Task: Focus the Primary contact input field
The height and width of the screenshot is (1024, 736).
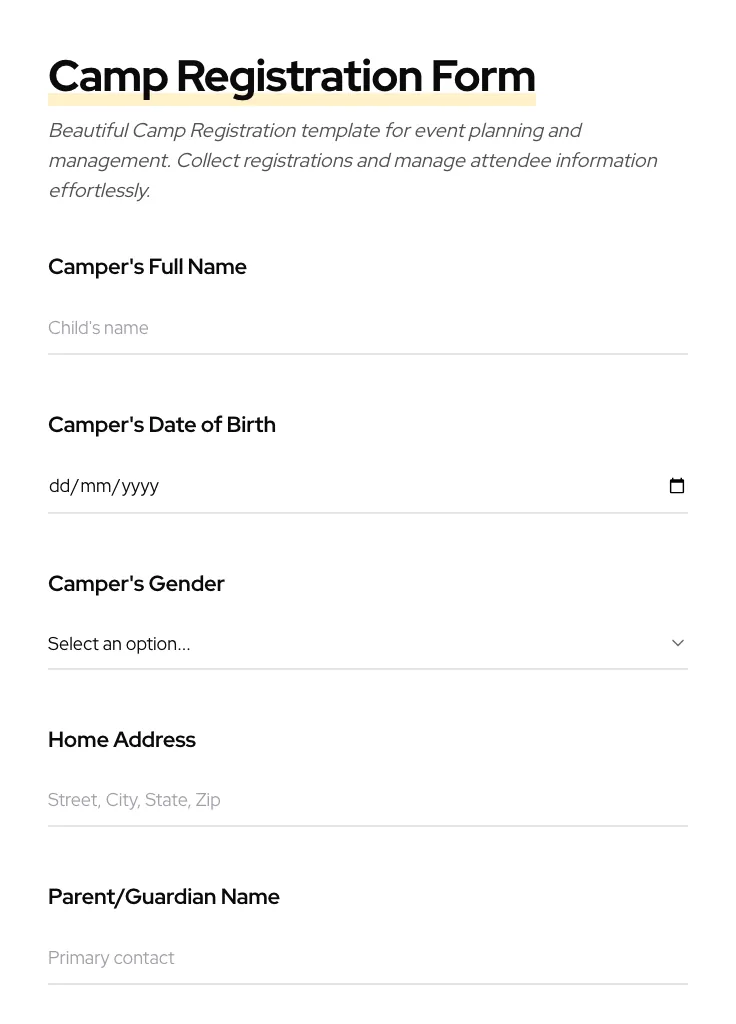Action: tap(367, 958)
